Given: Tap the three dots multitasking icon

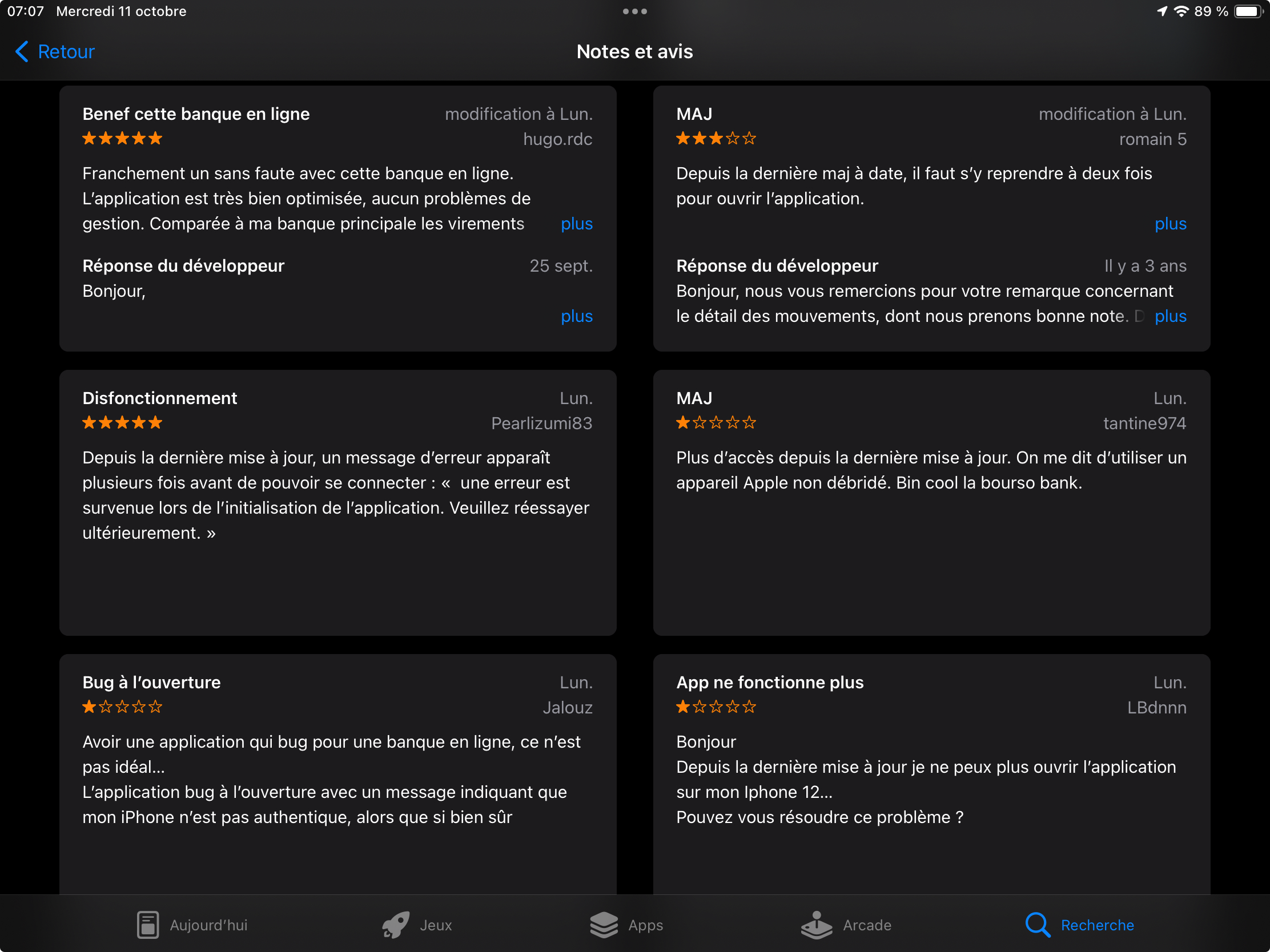Looking at the screenshot, I should coord(634,11).
